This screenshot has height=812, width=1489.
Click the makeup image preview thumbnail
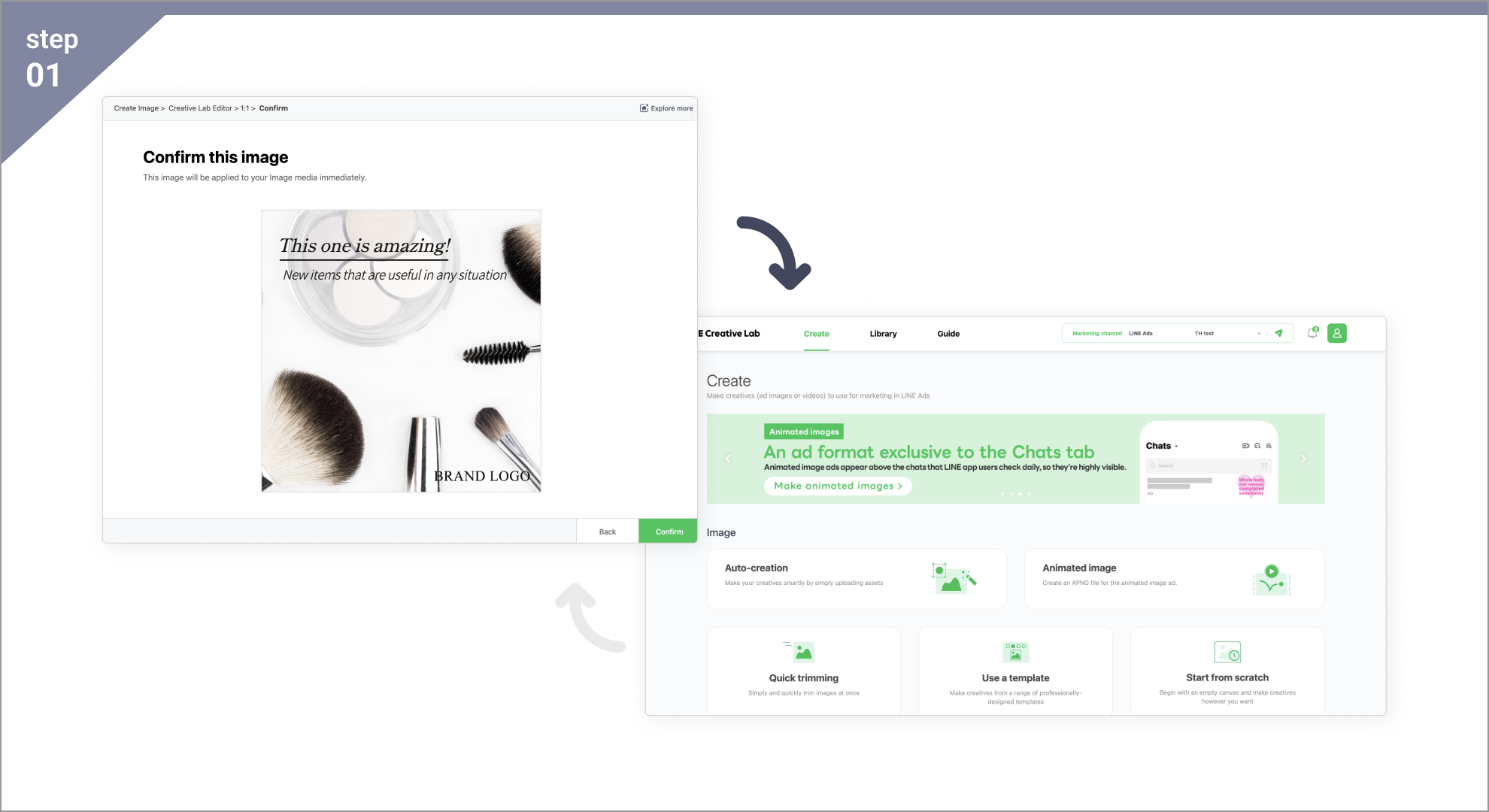401,351
